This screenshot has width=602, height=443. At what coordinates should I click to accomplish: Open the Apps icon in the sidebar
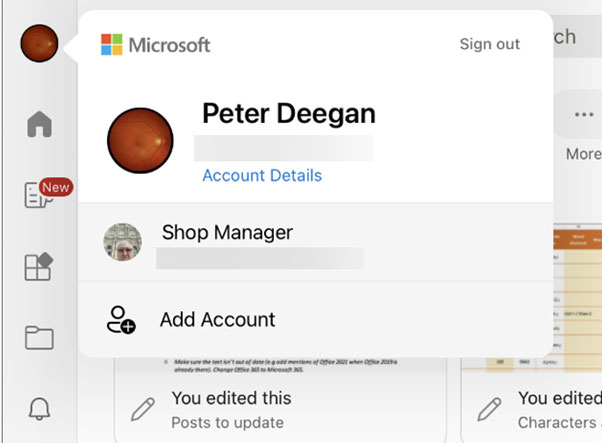[x=39, y=268]
